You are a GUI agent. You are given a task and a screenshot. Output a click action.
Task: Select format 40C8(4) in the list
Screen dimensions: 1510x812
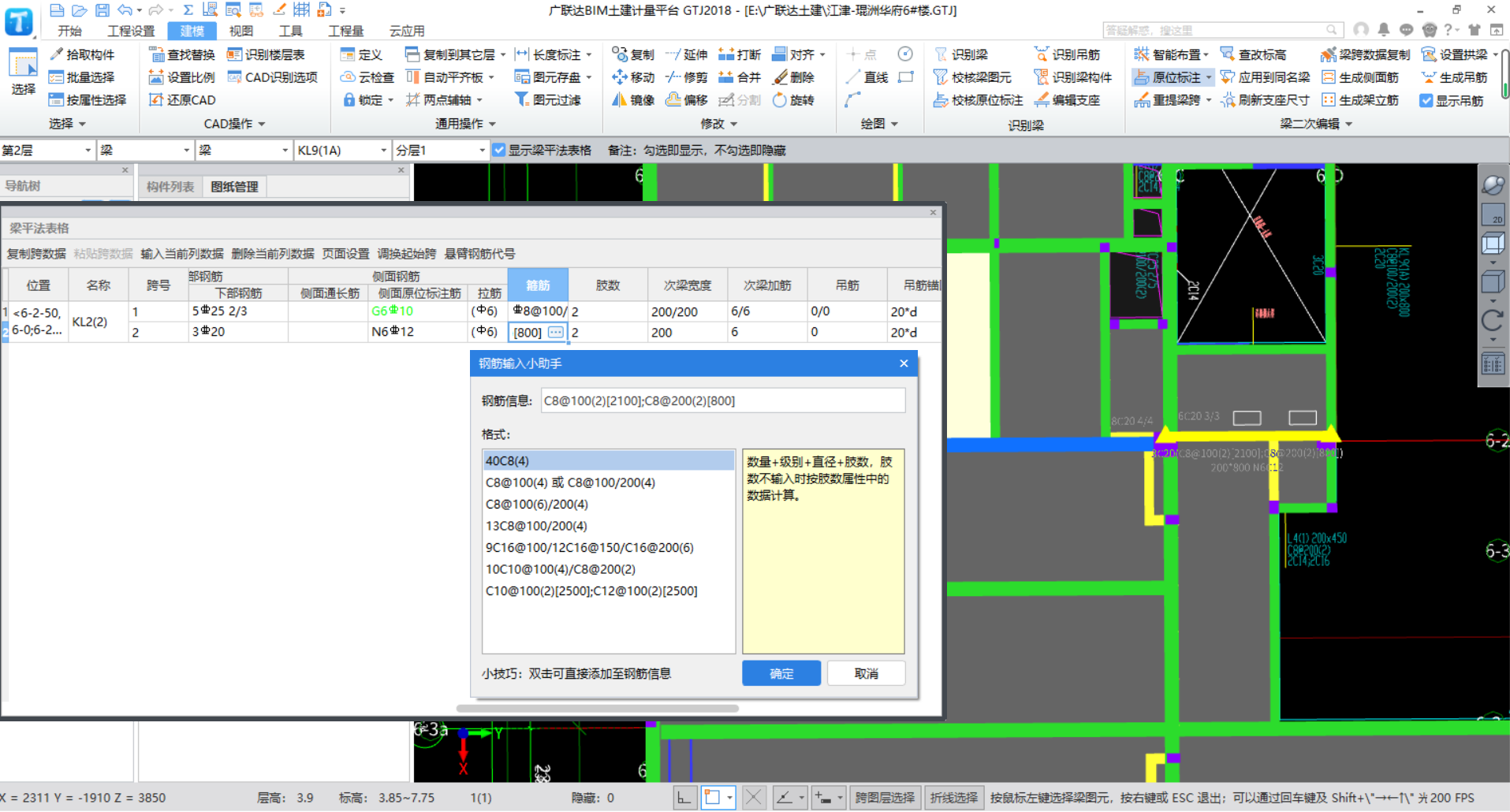tap(609, 460)
